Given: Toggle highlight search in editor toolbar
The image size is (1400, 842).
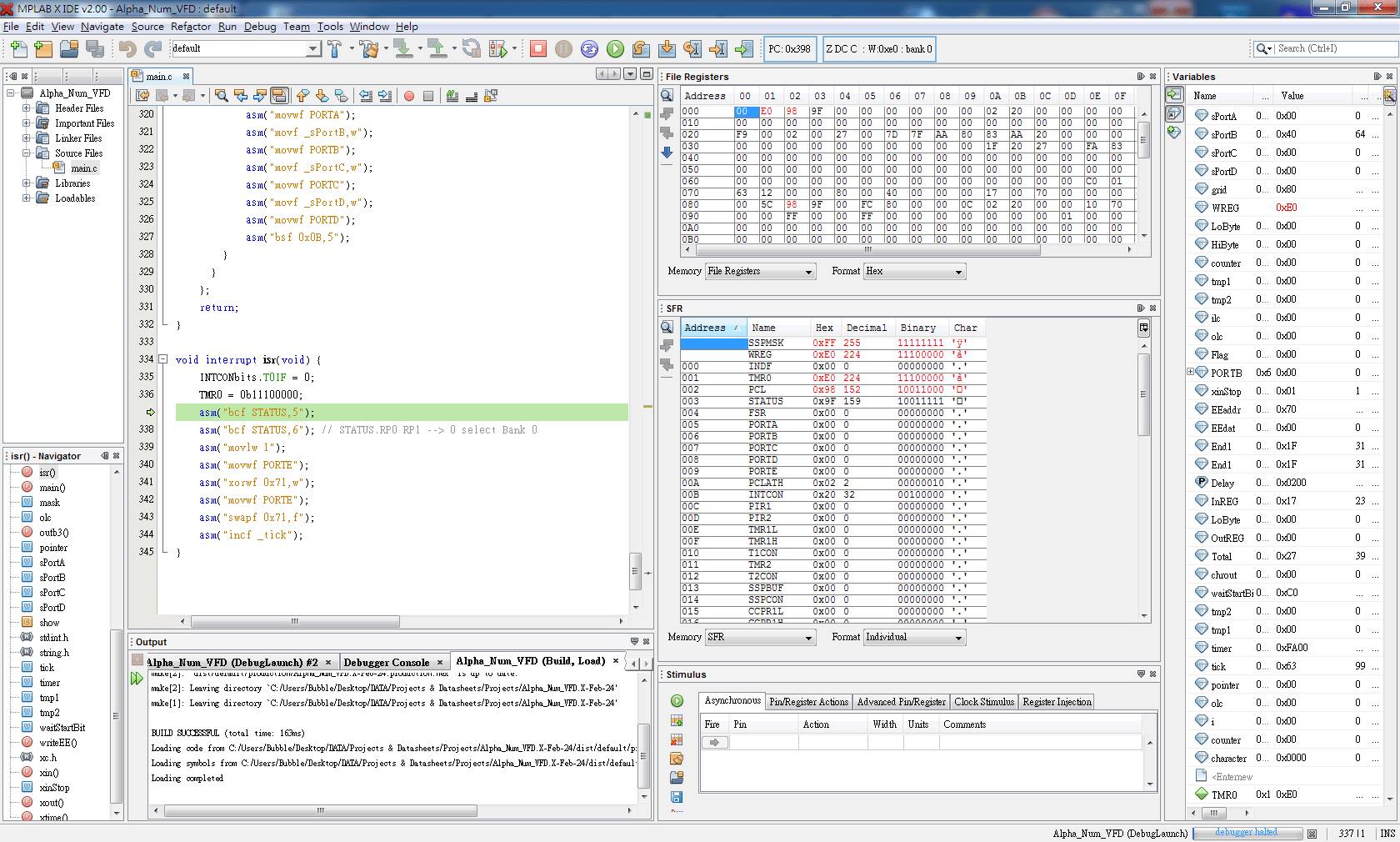Looking at the screenshot, I should point(279,96).
